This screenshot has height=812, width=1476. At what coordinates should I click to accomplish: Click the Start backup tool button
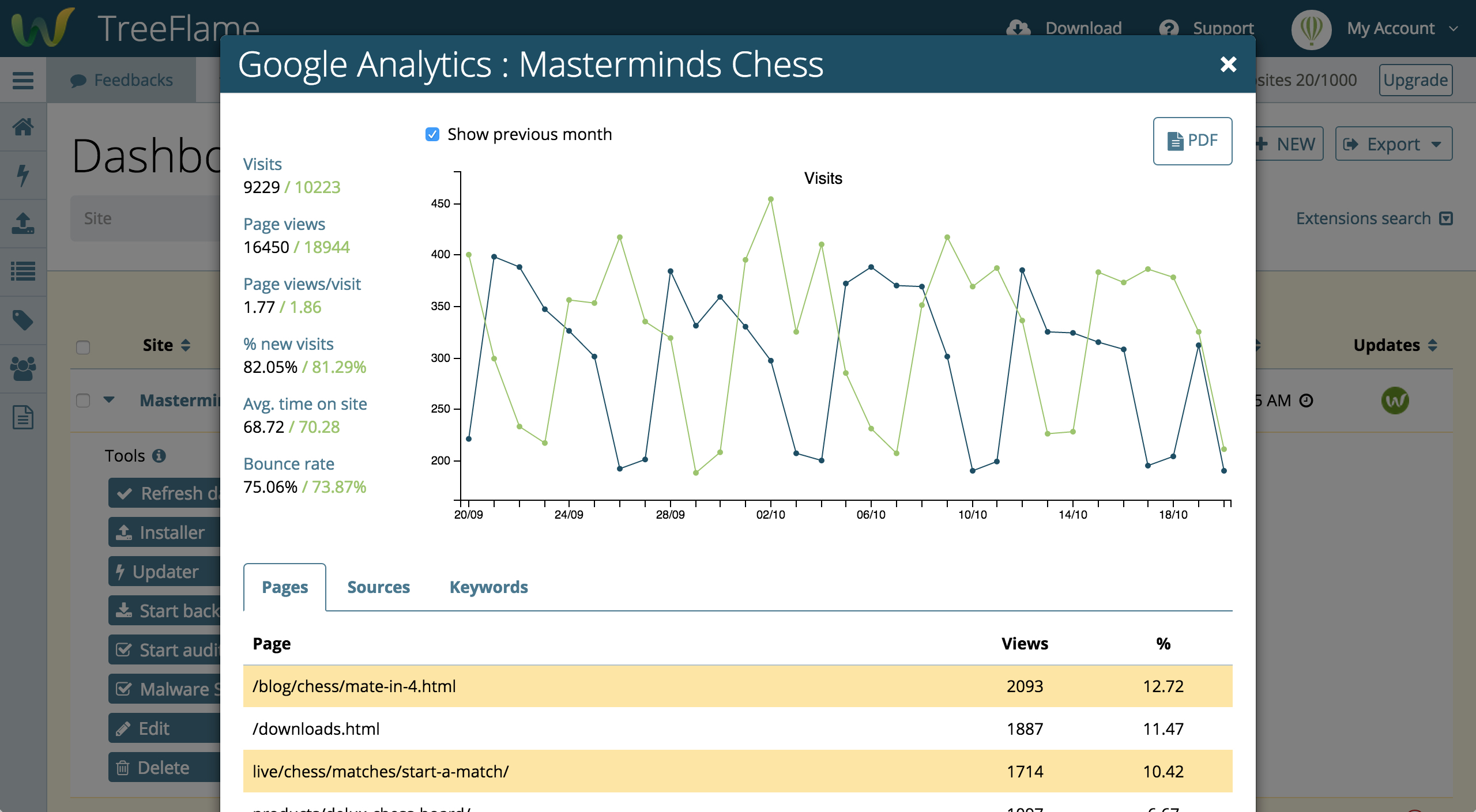click(x=165, y=610)
